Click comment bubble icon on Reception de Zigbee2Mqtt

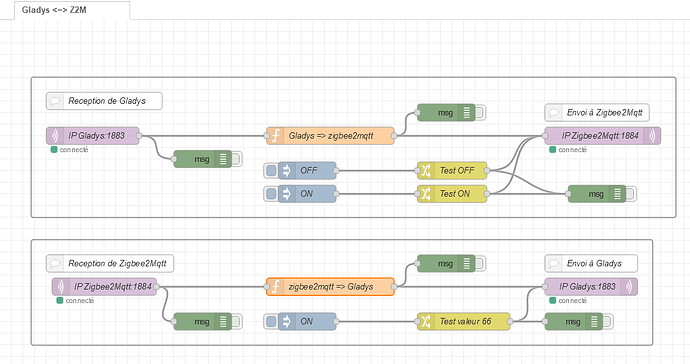coord(55,264)
